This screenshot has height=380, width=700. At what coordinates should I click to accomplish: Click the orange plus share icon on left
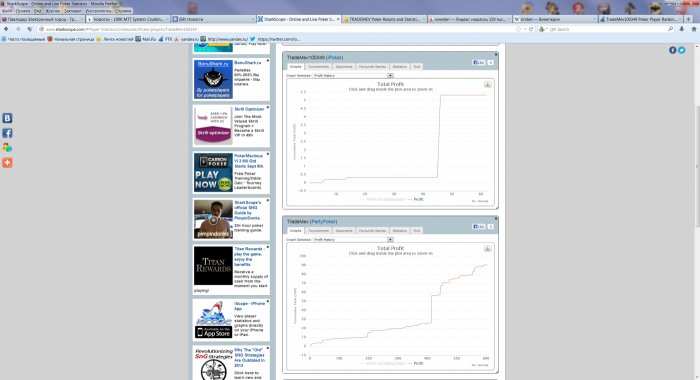click(7, 163)
